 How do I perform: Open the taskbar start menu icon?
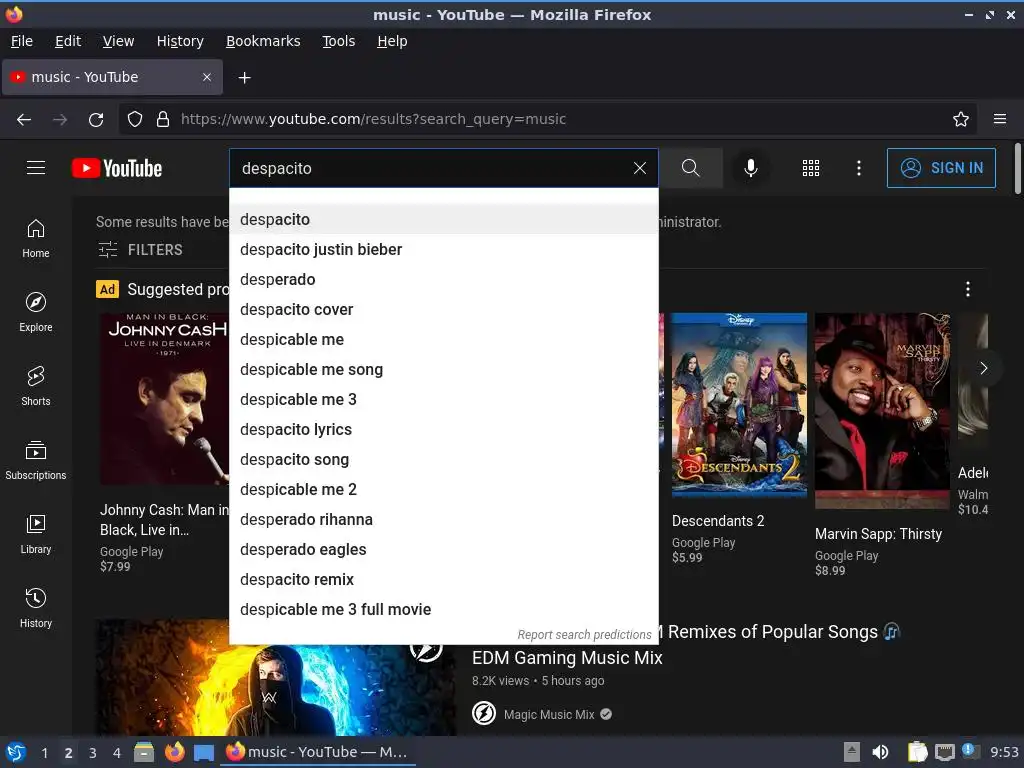pyautogui.click(x=16, y=752)
